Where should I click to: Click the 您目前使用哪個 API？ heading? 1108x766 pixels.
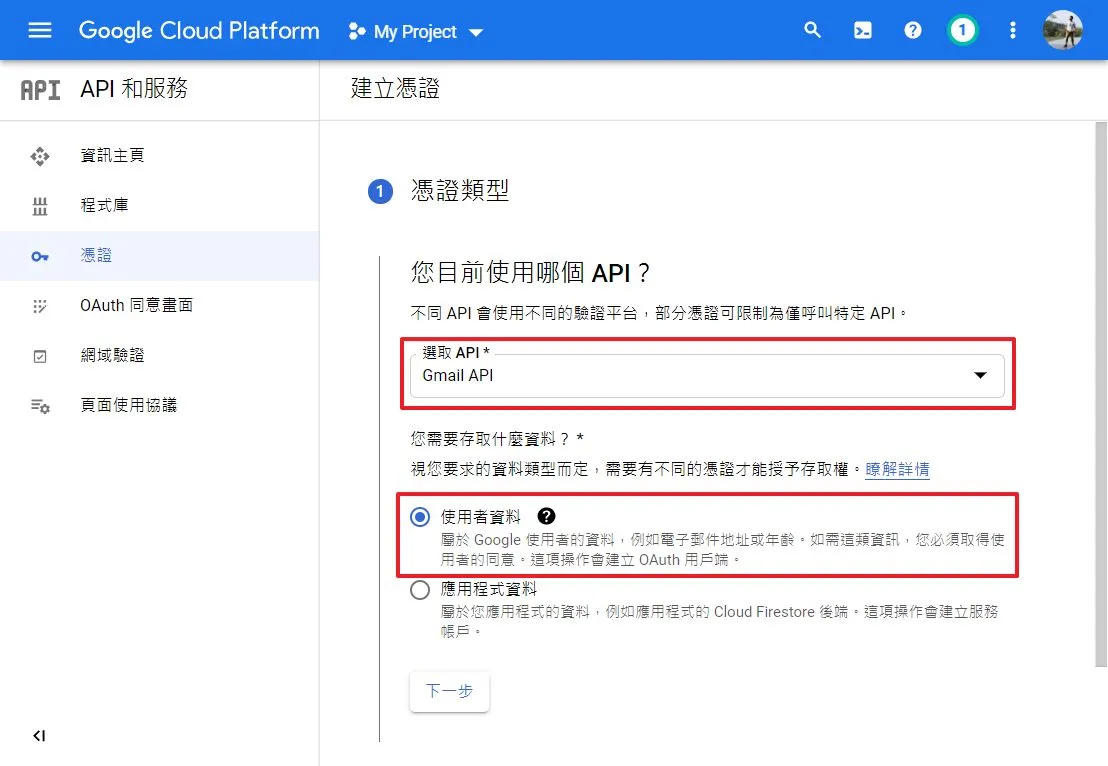(x=530, y=273)
